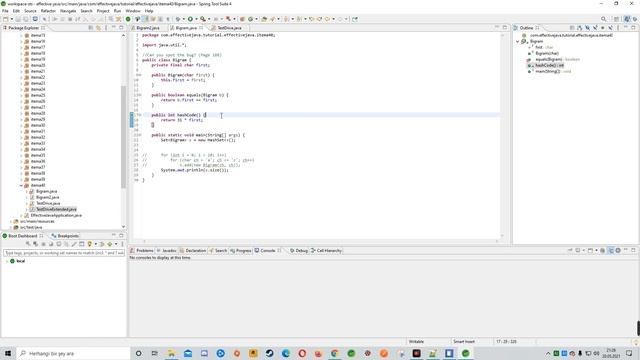
Task: Click Package Explorer vertical scrollbar
Action: pos(123,137)
